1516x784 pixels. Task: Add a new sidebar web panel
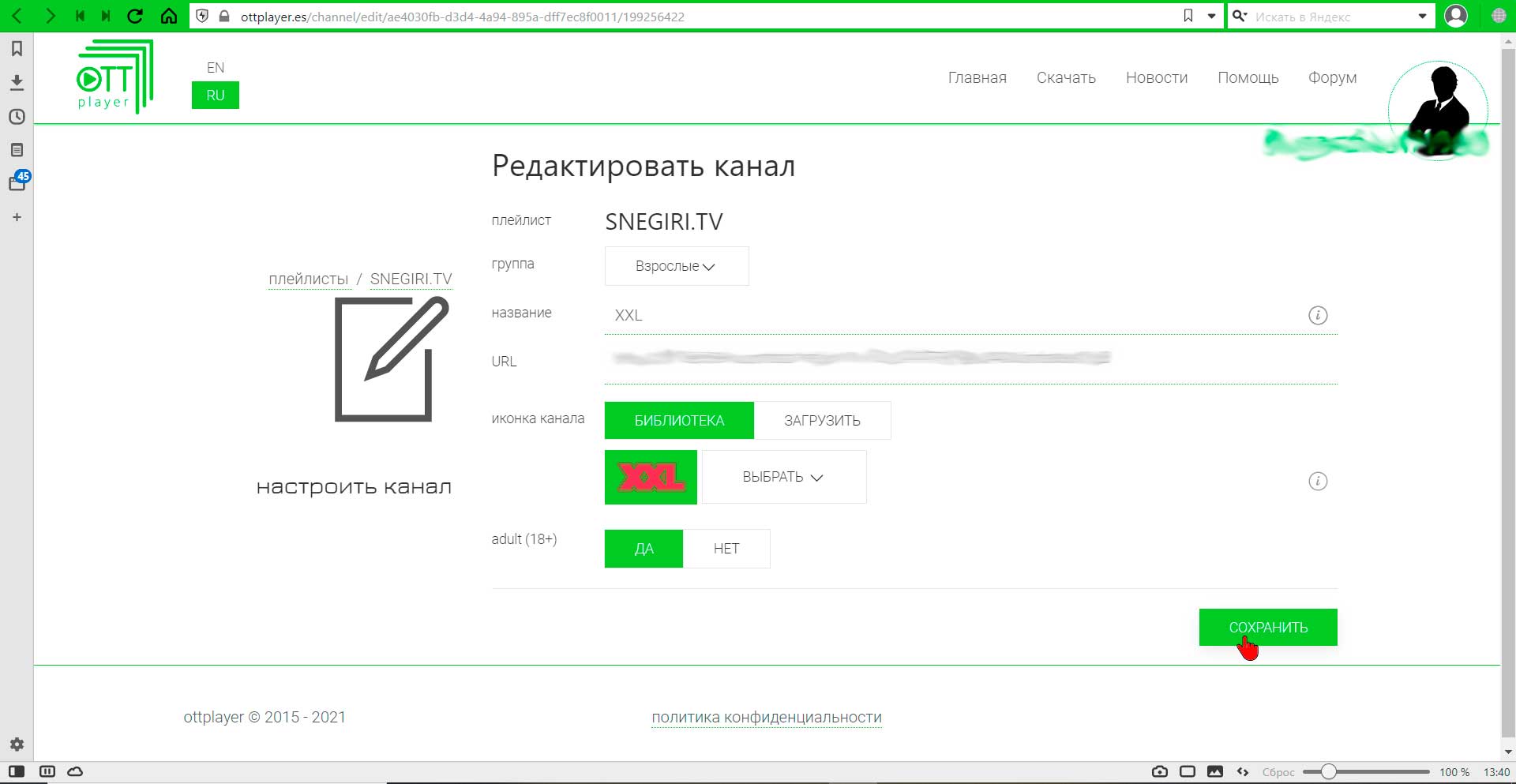pos(17,217)
